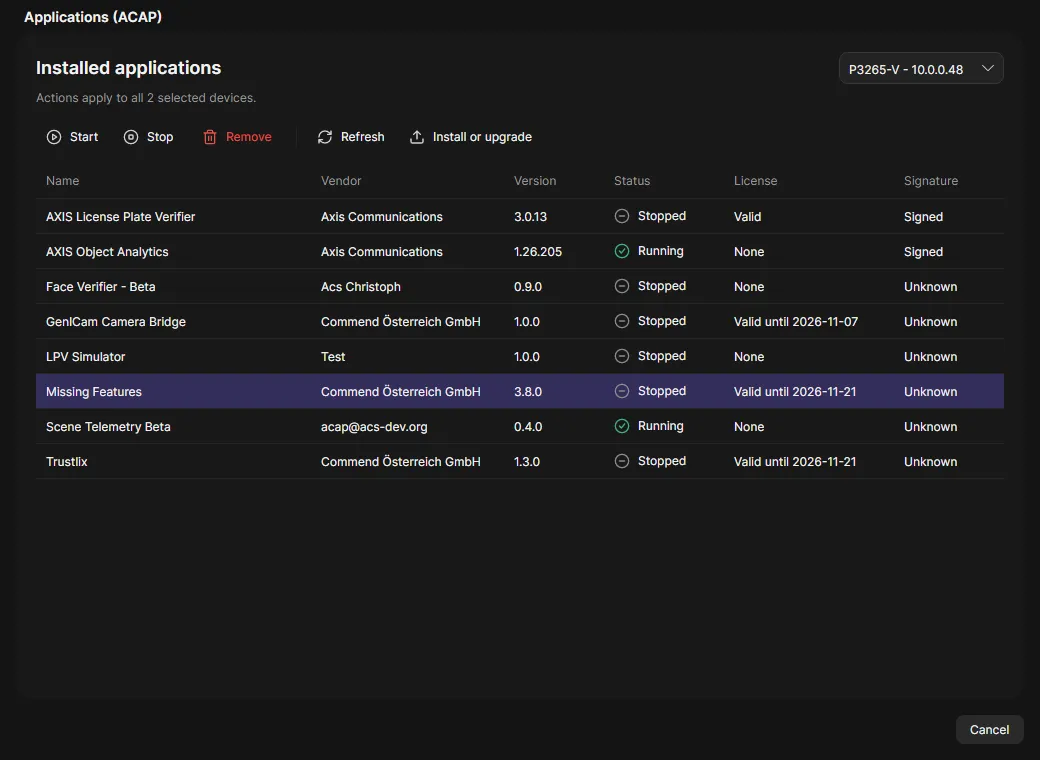Screen dimensions: 1040x760
Task: Click version 0.9.0
Action: pos(528,287)
